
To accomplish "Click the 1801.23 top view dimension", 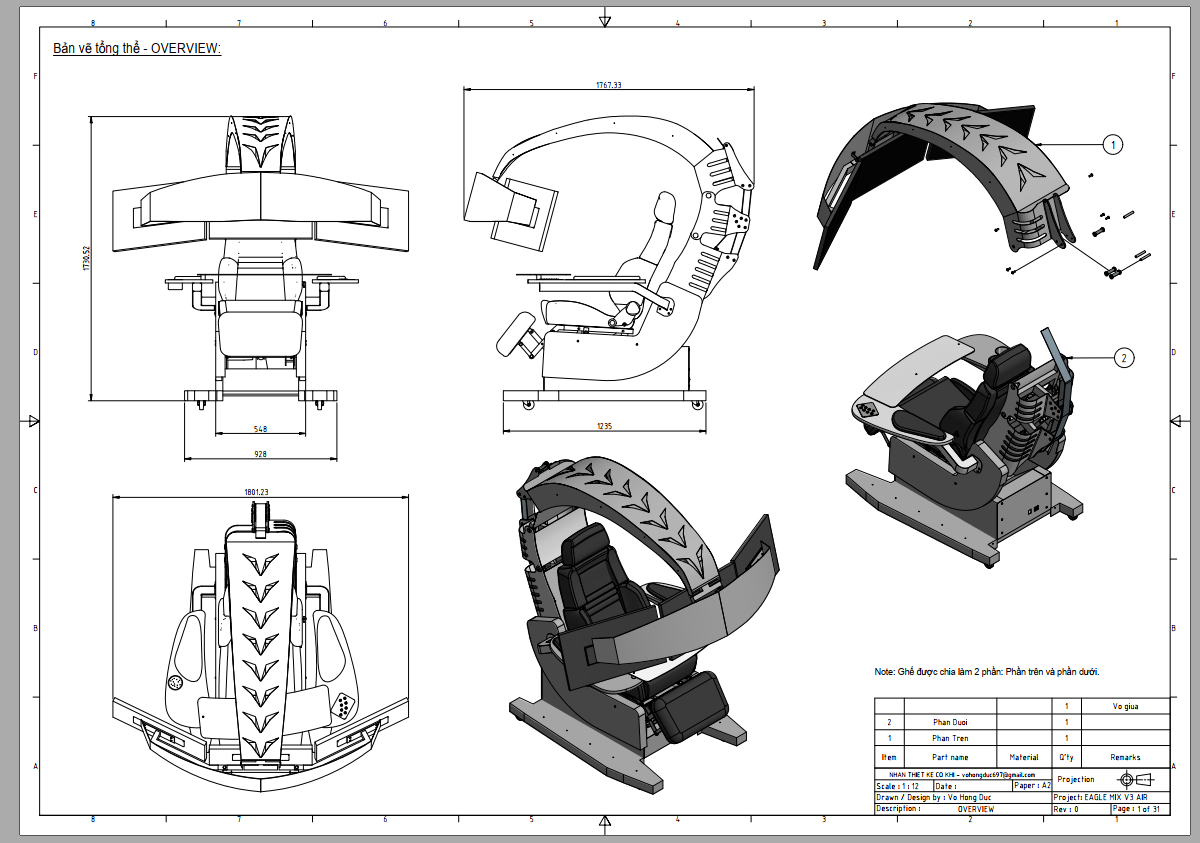I will (257, 491).
